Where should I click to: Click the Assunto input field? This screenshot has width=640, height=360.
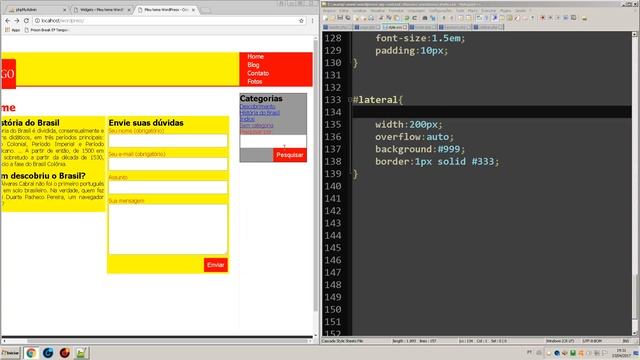tap(168, 187)
